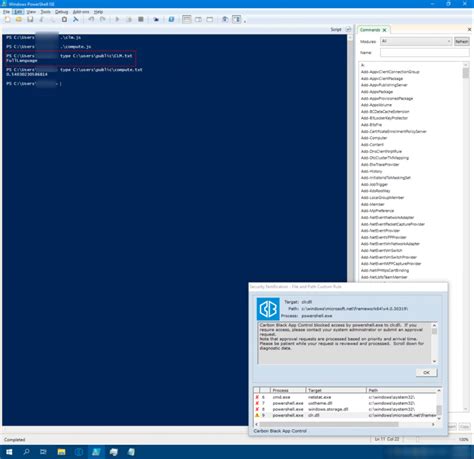The height and width of the screenshot is (459, 474).
Task: Click the Undo toolbar icon
Action: 91,20
